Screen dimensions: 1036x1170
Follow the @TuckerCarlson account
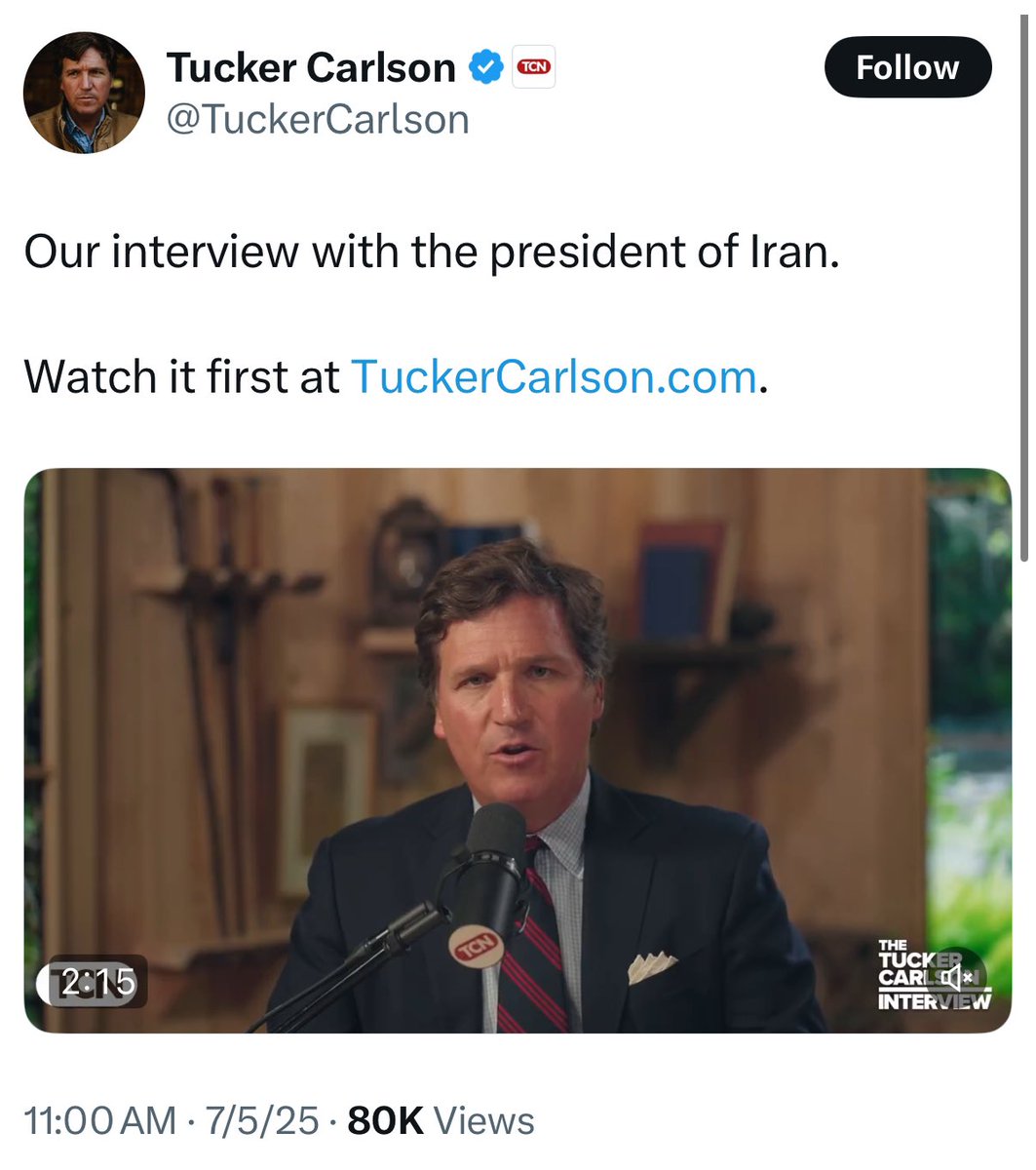point(907,66)
